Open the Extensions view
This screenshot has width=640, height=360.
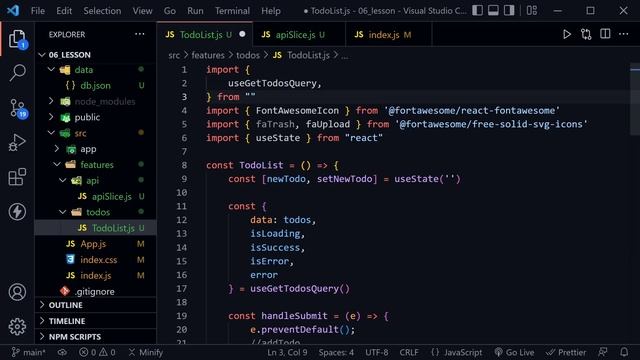(17, 177)
